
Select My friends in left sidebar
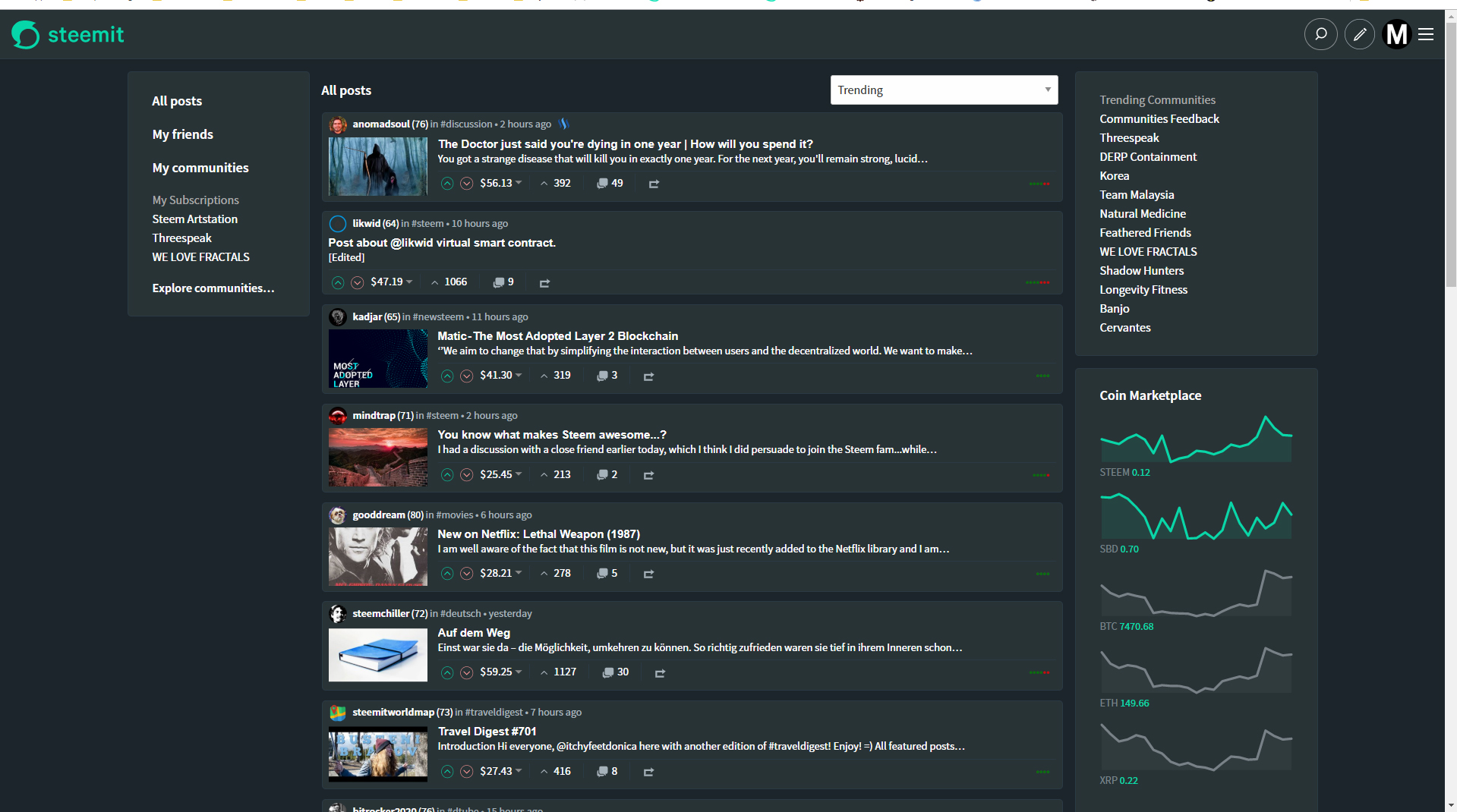pos(182,134)
